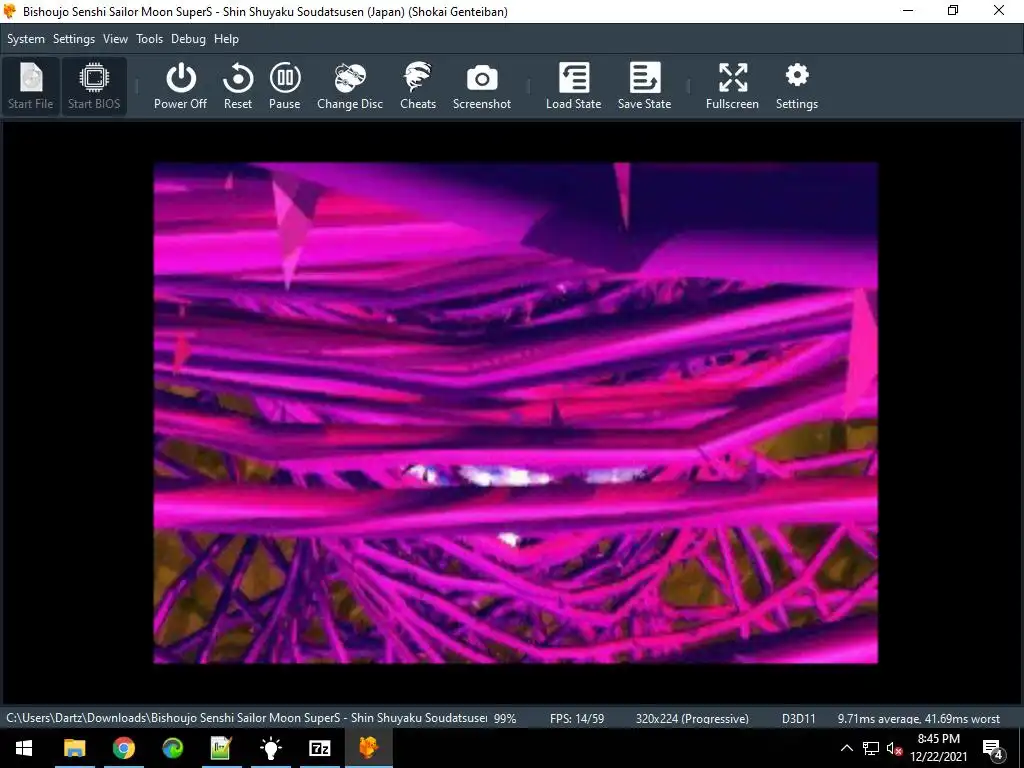The height and width of the screenshot is (768, 1024).
Task: Click the DuckStation icon in the title bar
Action: (9, 11)
